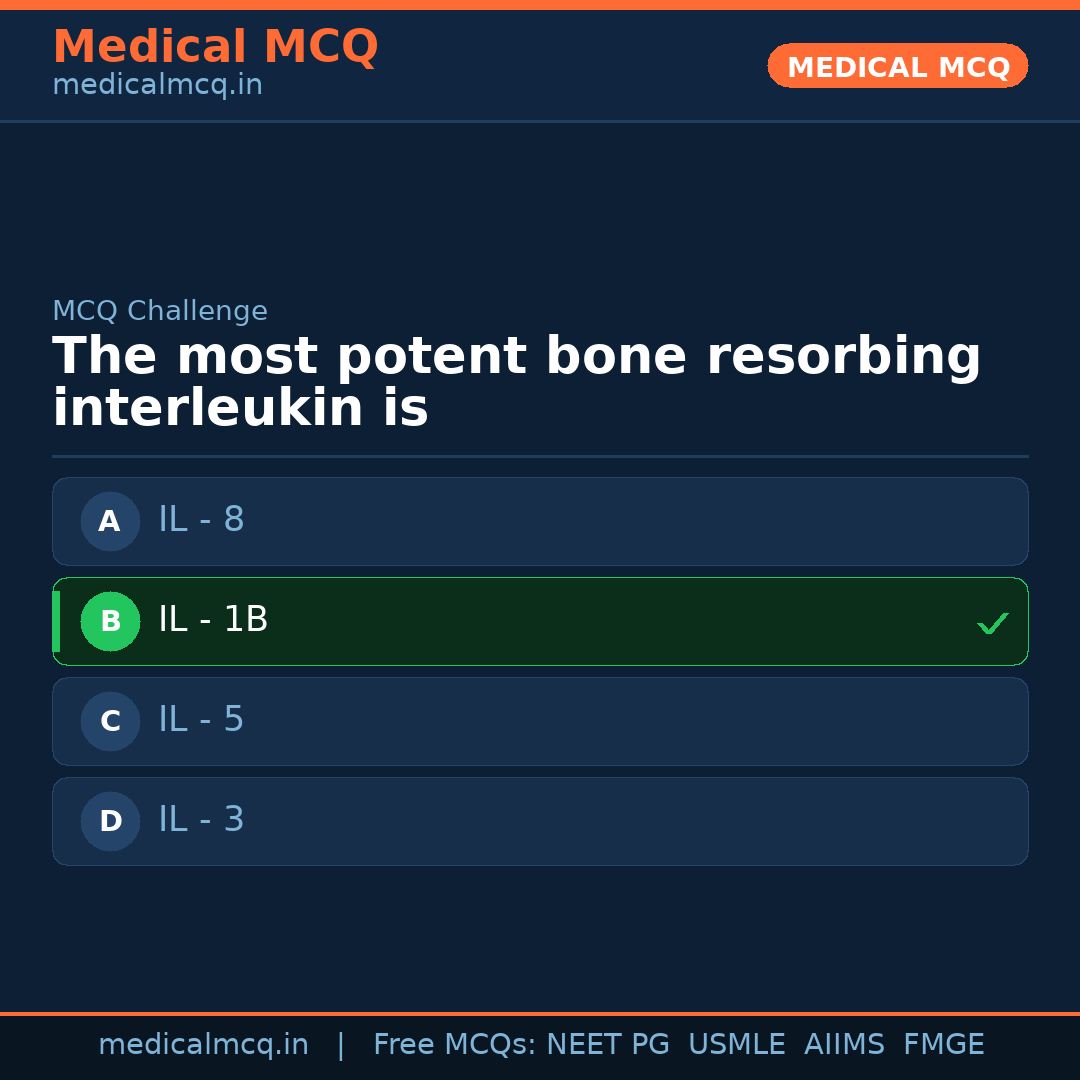Open the medicalmcq.in link in footer
The width and height of the screenshot is (1080, 1080).
click(x=203, y=1045)
